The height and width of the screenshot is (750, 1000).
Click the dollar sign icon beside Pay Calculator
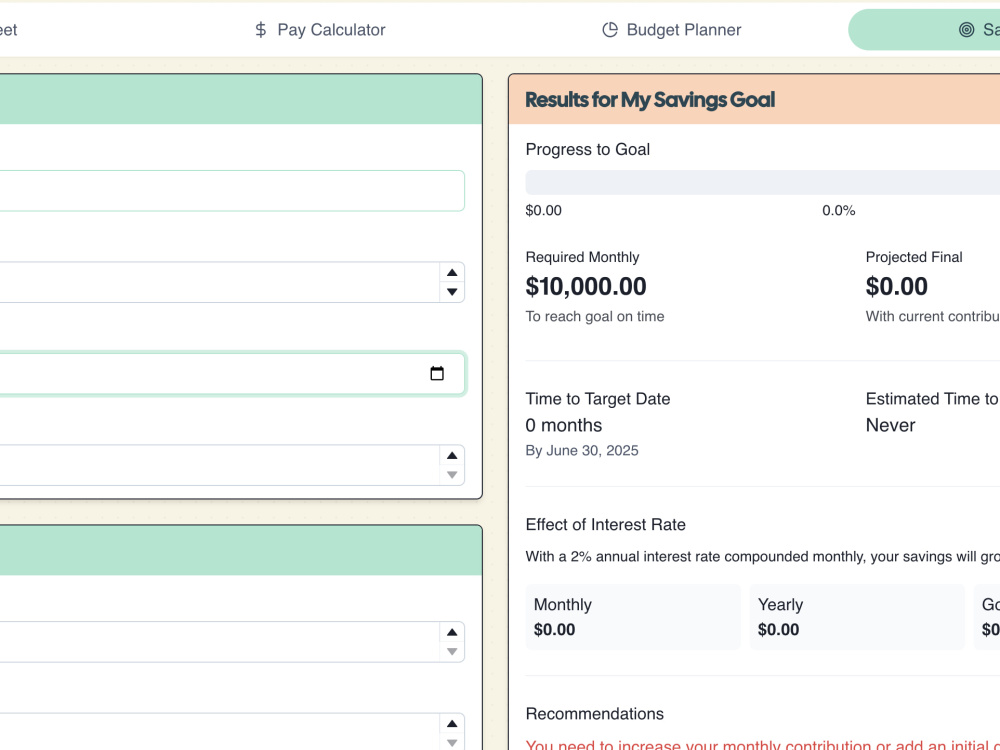click(x=260, y=30)
